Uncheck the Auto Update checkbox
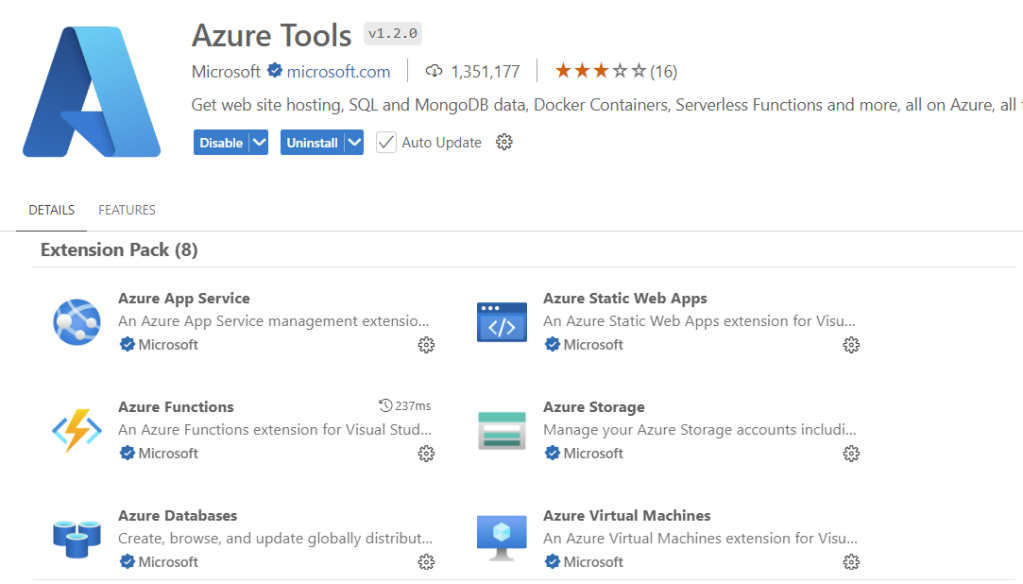 point(386,142)
